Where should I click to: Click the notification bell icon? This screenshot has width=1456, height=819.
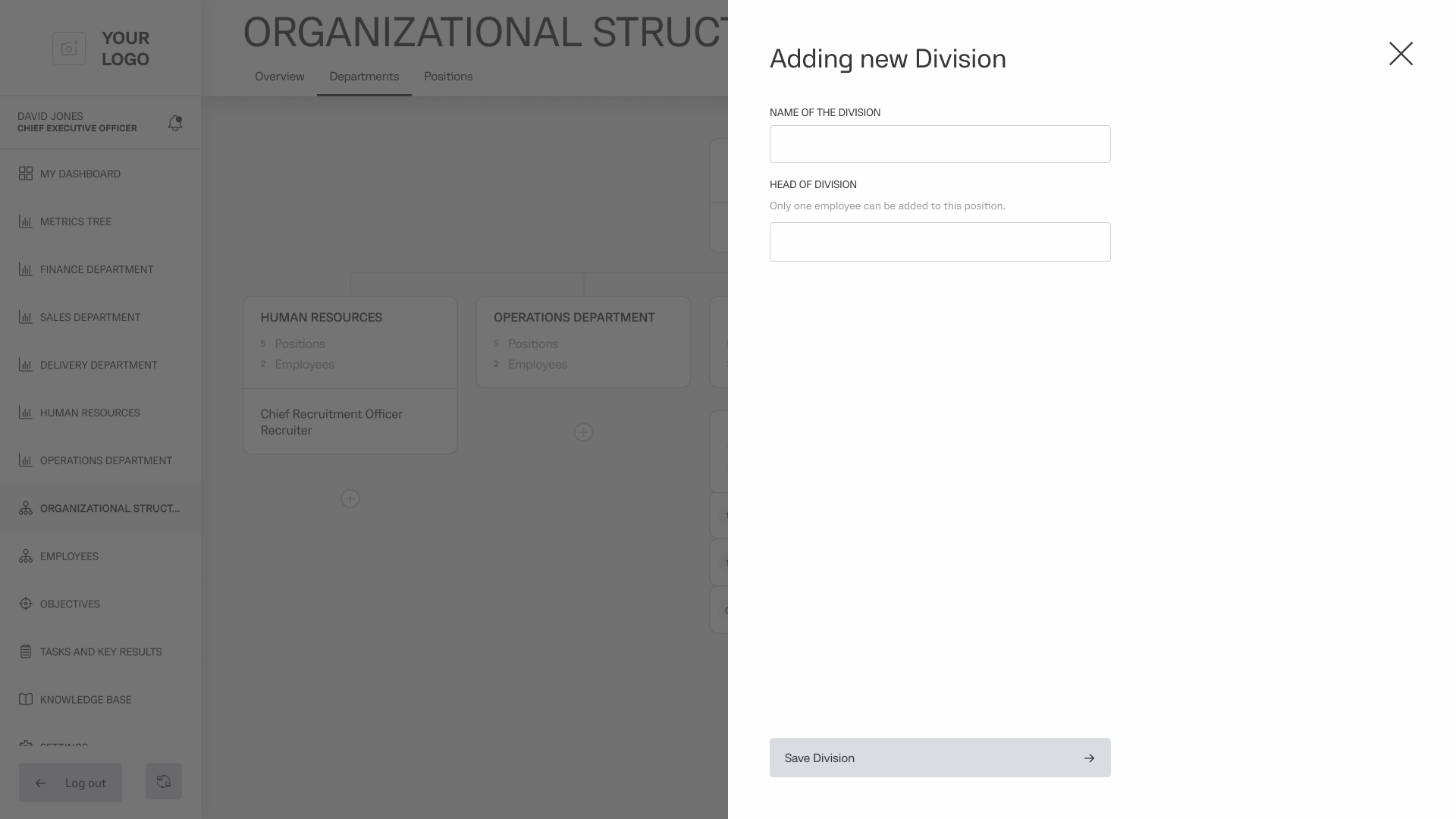(x=175, y=123)
